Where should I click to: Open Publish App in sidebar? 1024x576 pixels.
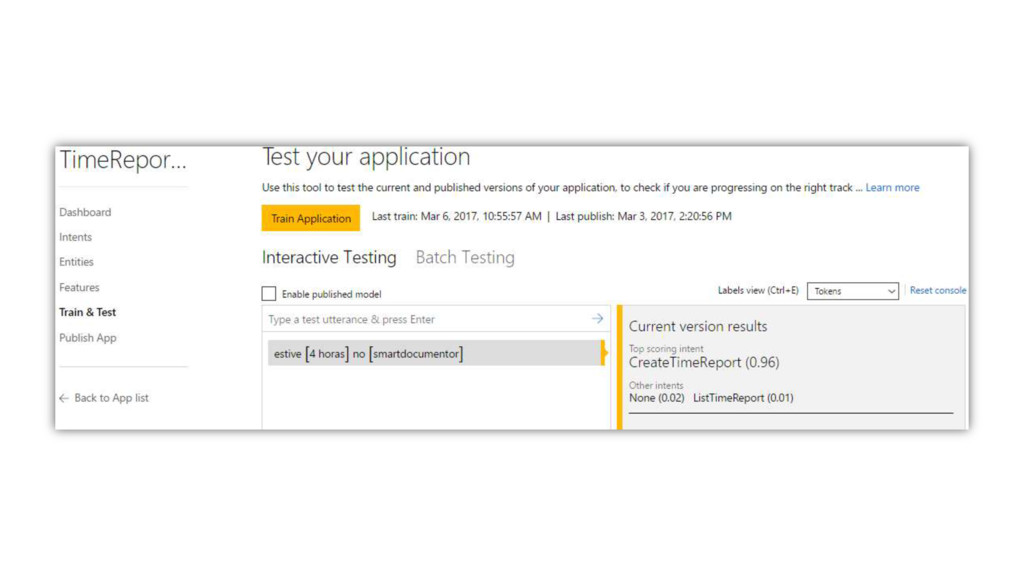(88, 338)
